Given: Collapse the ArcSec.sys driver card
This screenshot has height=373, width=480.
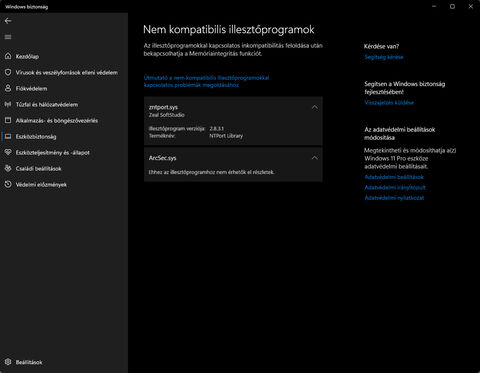Looking at the screenshot, I should click(x=314, y=158).
